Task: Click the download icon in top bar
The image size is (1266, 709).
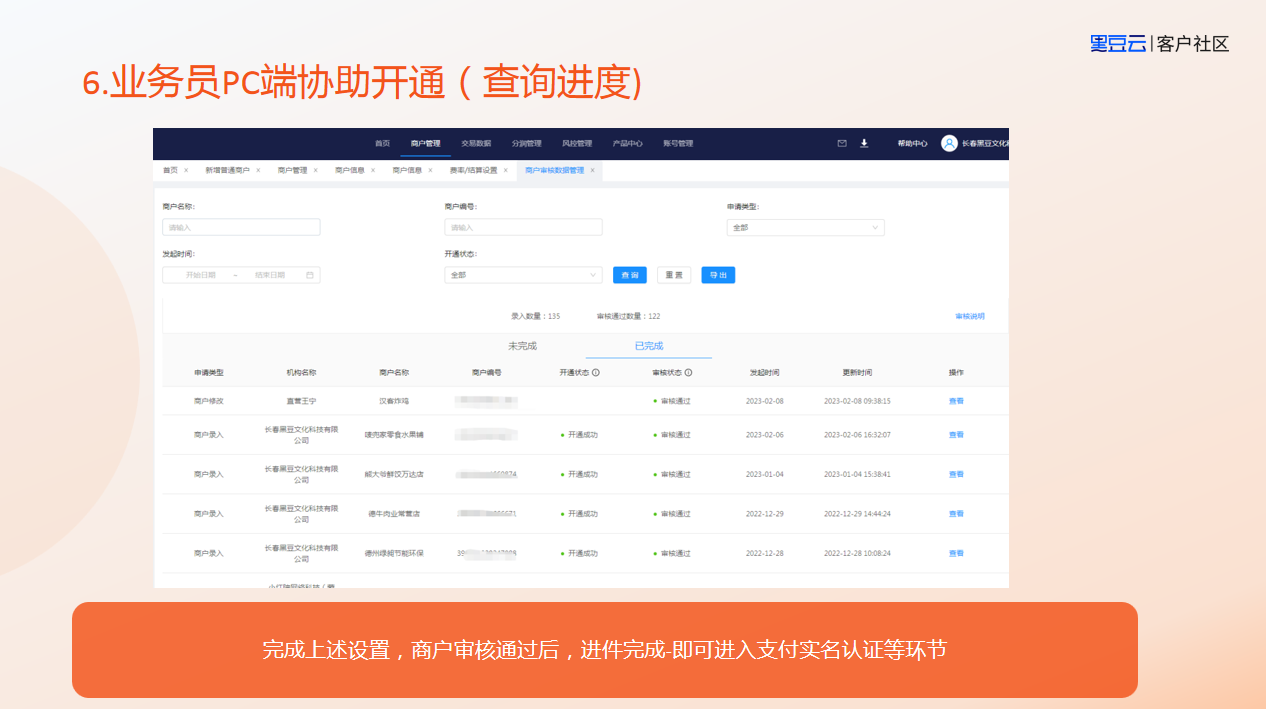Action: [864, 143]
